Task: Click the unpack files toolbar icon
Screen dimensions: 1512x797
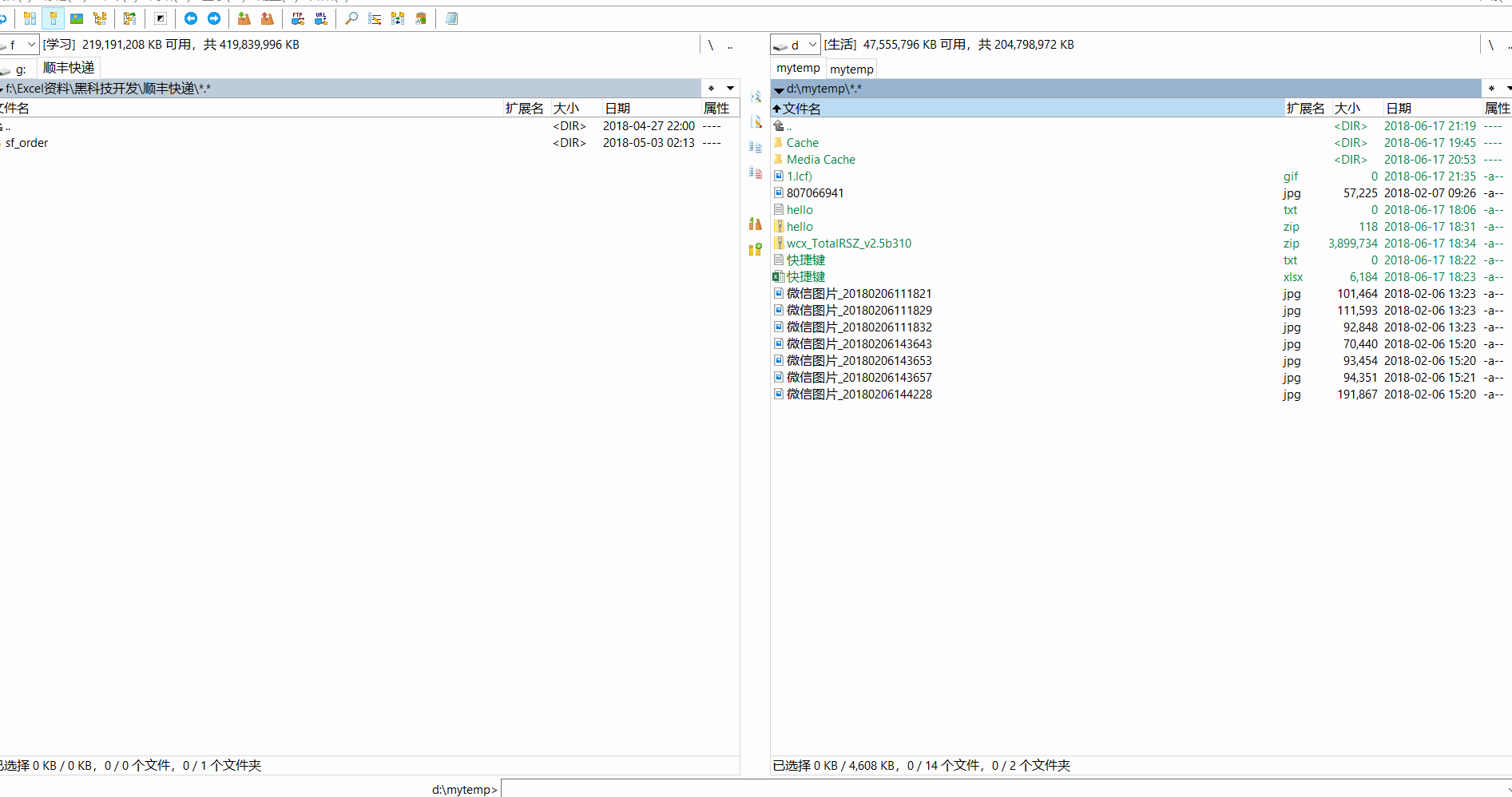Action: [268, 18]
